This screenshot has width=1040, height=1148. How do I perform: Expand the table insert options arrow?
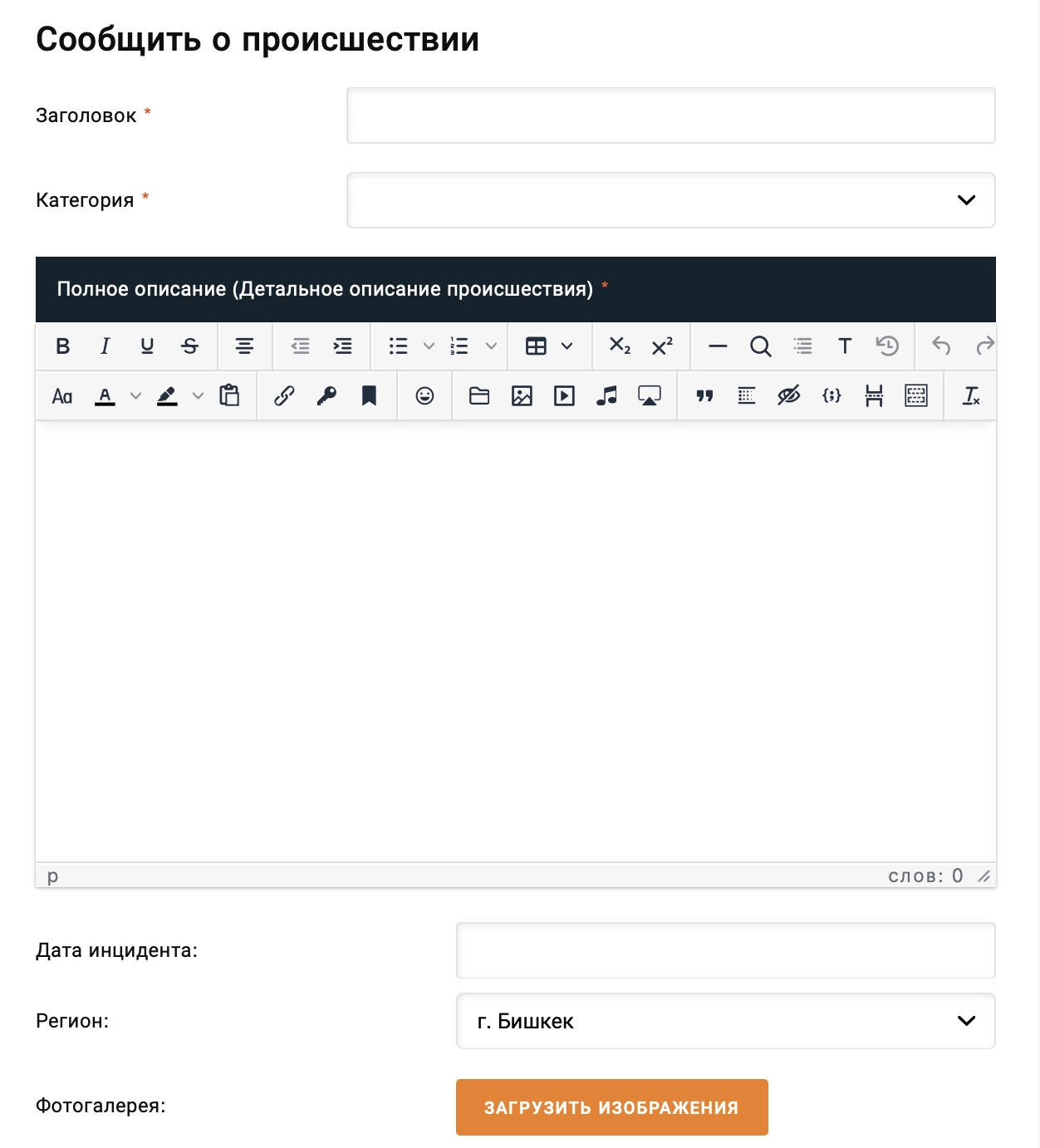(x=567, y=346)
